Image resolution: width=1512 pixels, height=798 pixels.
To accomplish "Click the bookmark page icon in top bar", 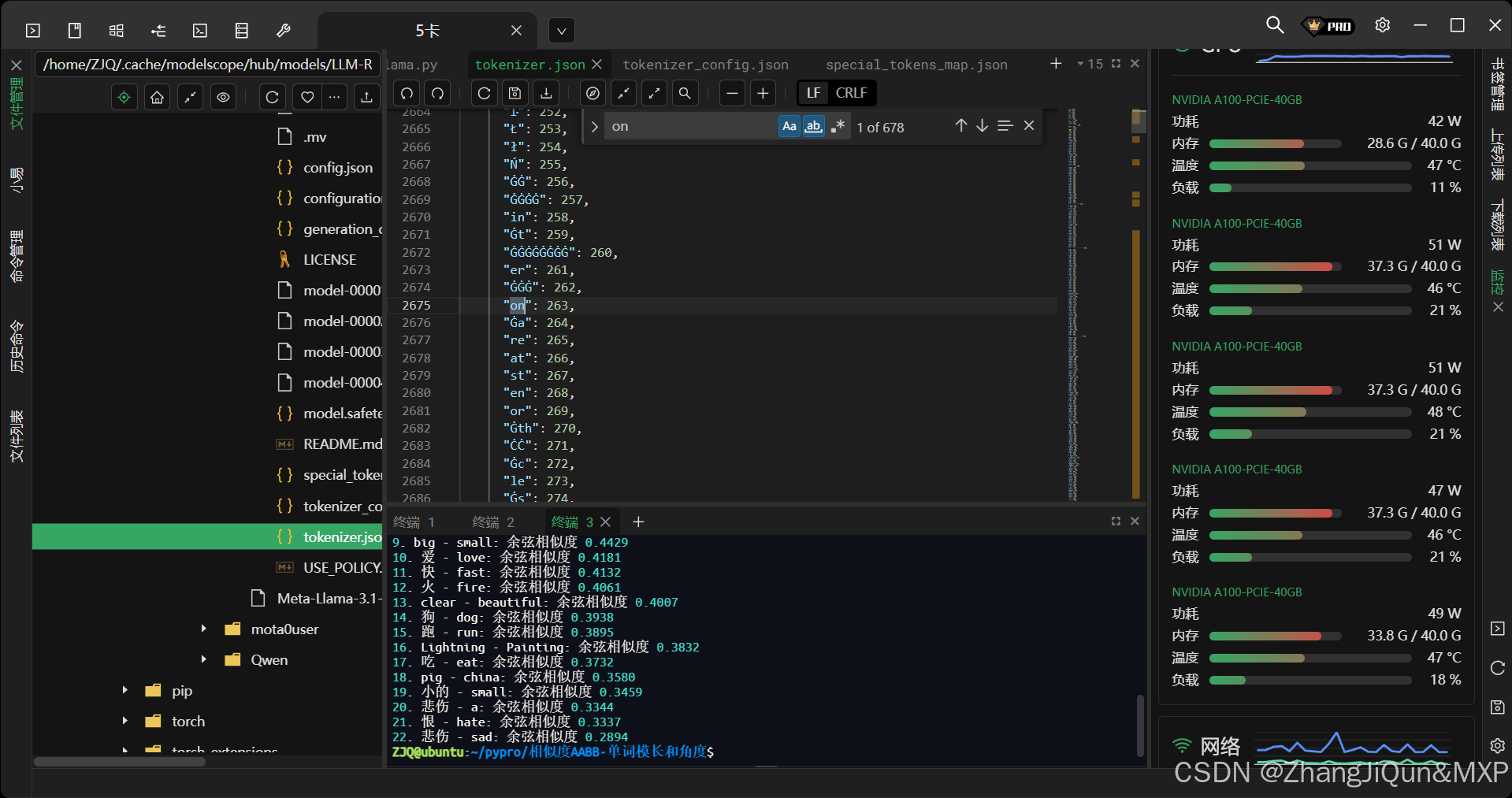I will pos(75,31).
